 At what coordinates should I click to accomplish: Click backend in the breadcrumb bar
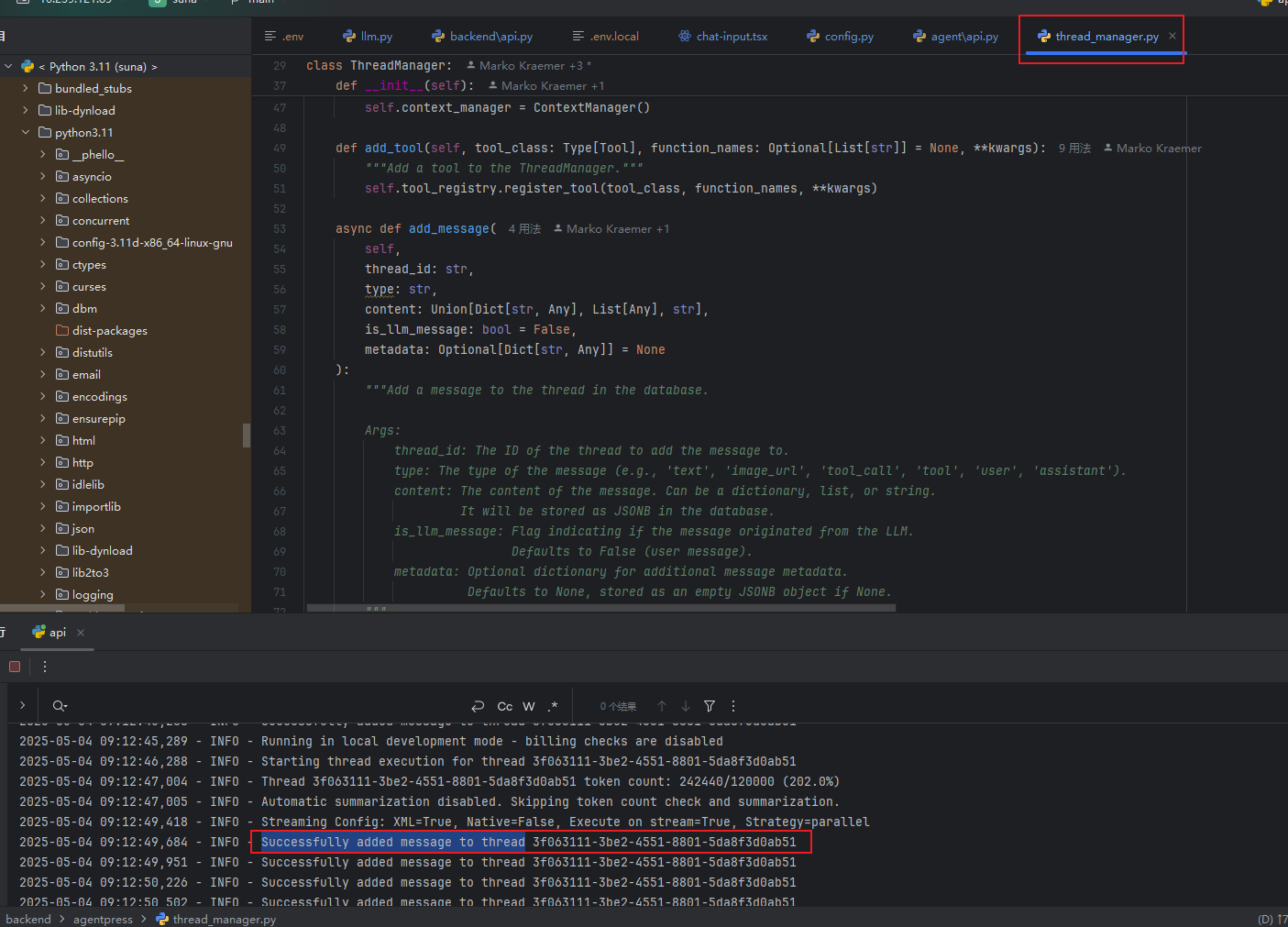coord(28,919)
